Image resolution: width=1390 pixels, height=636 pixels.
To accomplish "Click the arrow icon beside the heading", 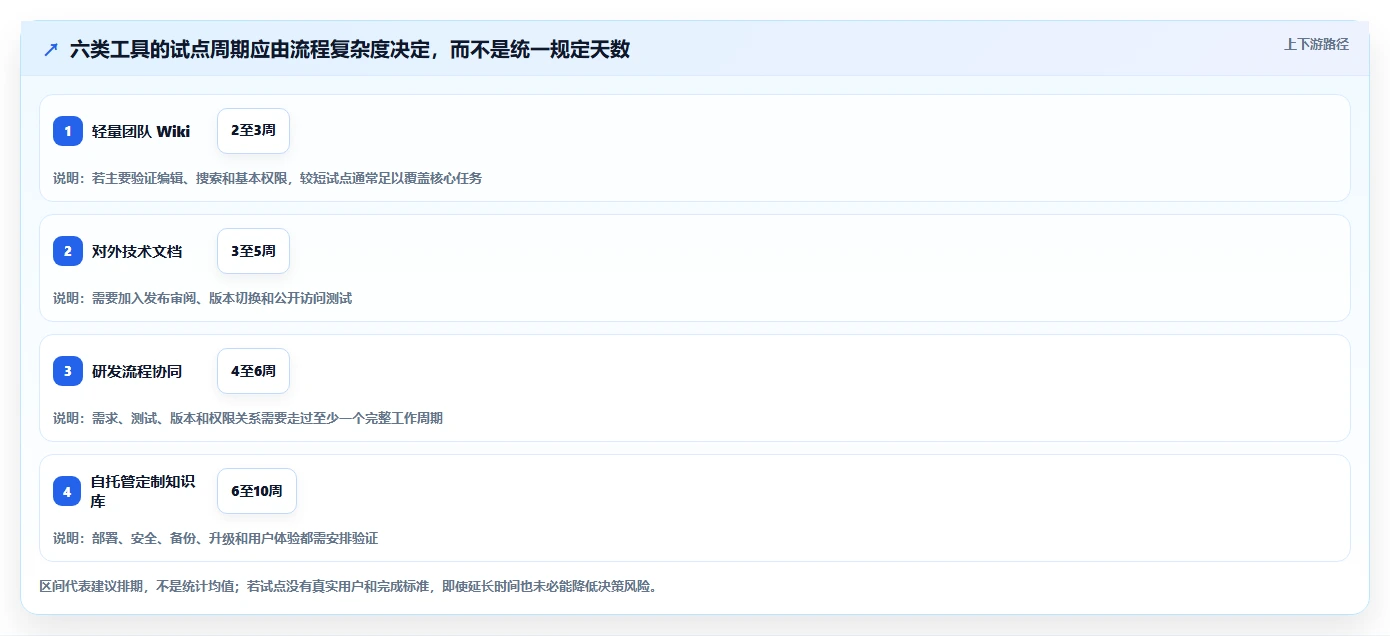I will pyautogui.click(x=51, y=49).
